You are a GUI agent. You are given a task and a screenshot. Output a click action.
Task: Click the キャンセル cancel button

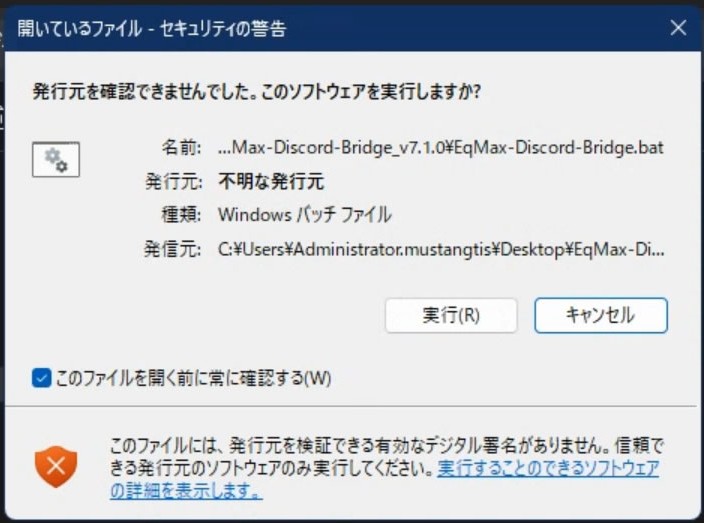601,315
